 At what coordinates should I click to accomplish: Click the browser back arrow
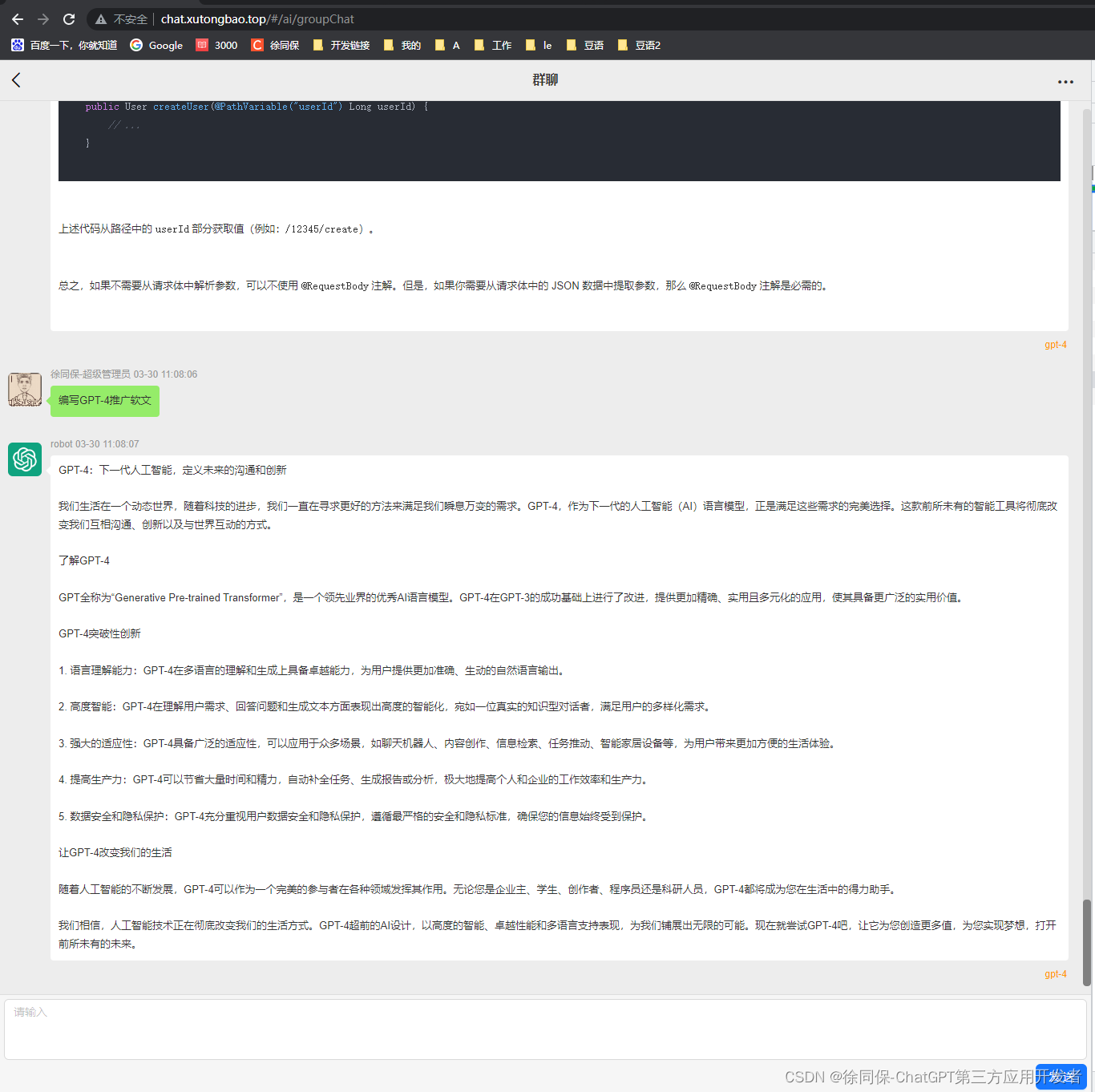click(18, 18)
